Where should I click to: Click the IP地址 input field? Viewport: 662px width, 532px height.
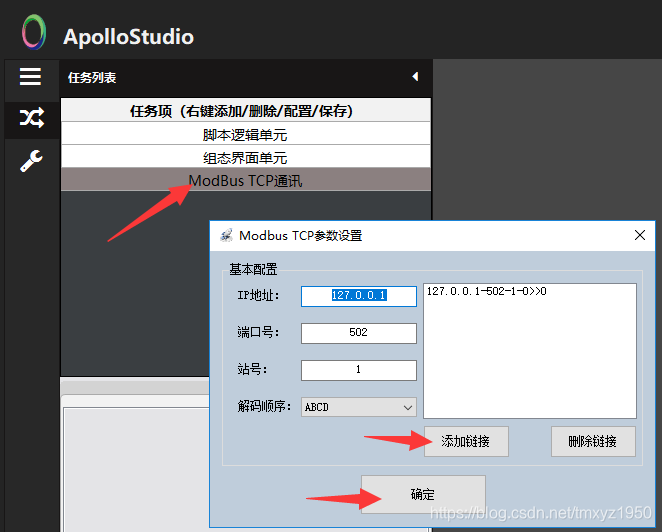359,296
